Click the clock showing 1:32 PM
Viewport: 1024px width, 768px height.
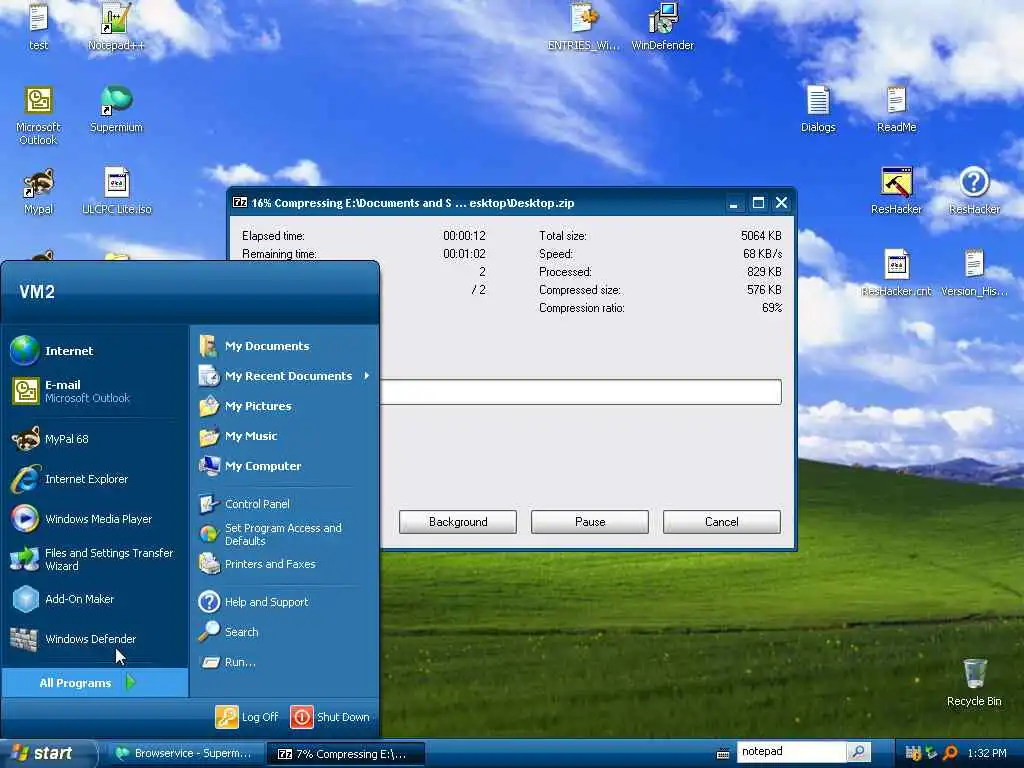pos(987,753)
